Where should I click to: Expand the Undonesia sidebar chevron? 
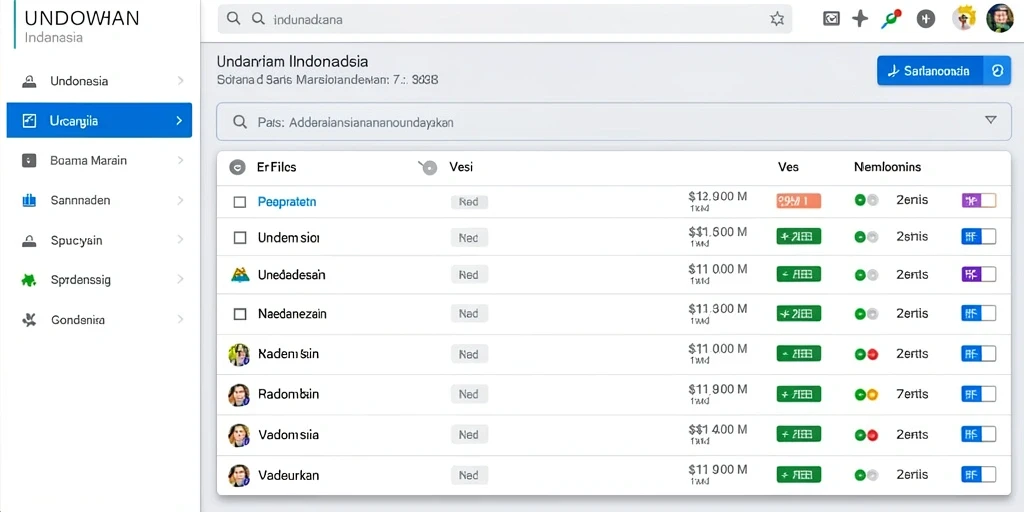180,81
